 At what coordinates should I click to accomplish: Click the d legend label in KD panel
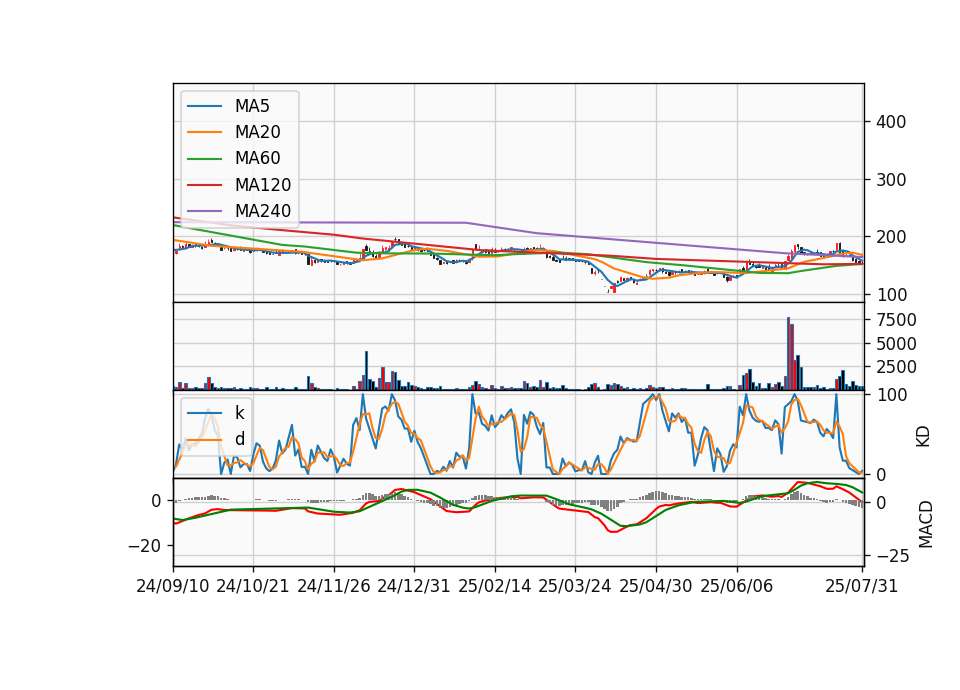[240, 439]
